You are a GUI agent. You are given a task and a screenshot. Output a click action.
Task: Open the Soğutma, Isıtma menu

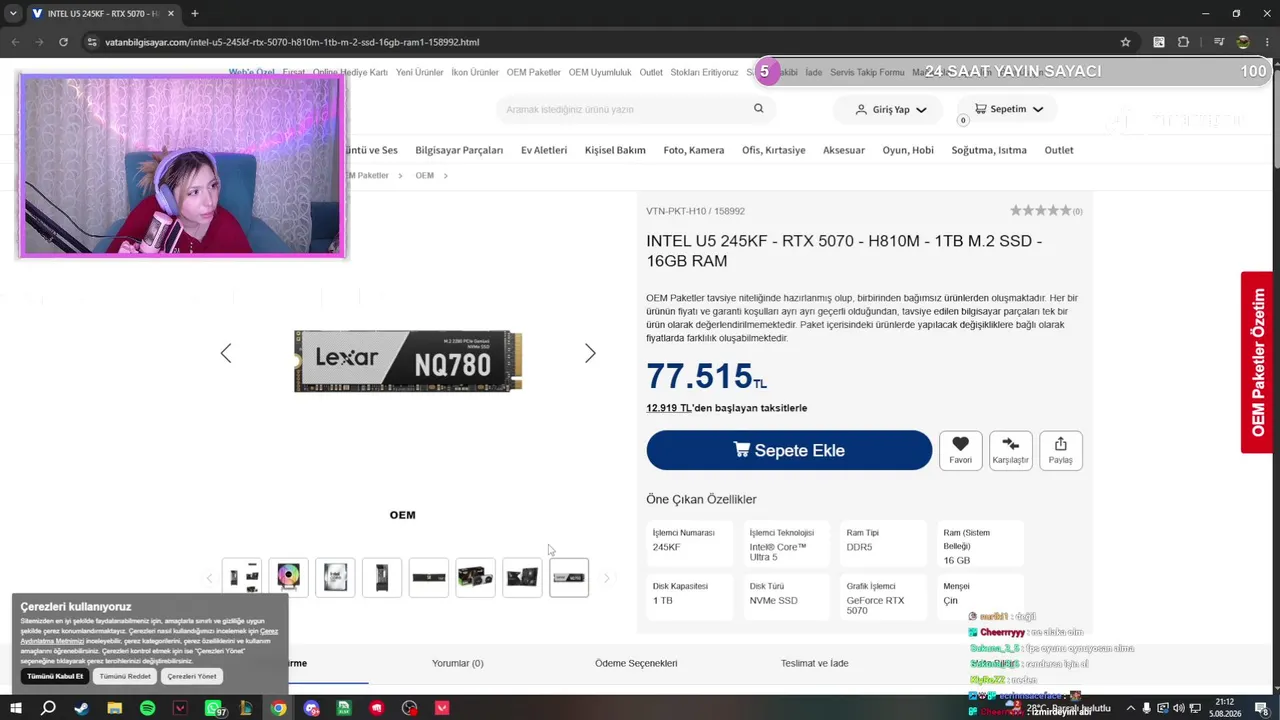click(989, 150)
